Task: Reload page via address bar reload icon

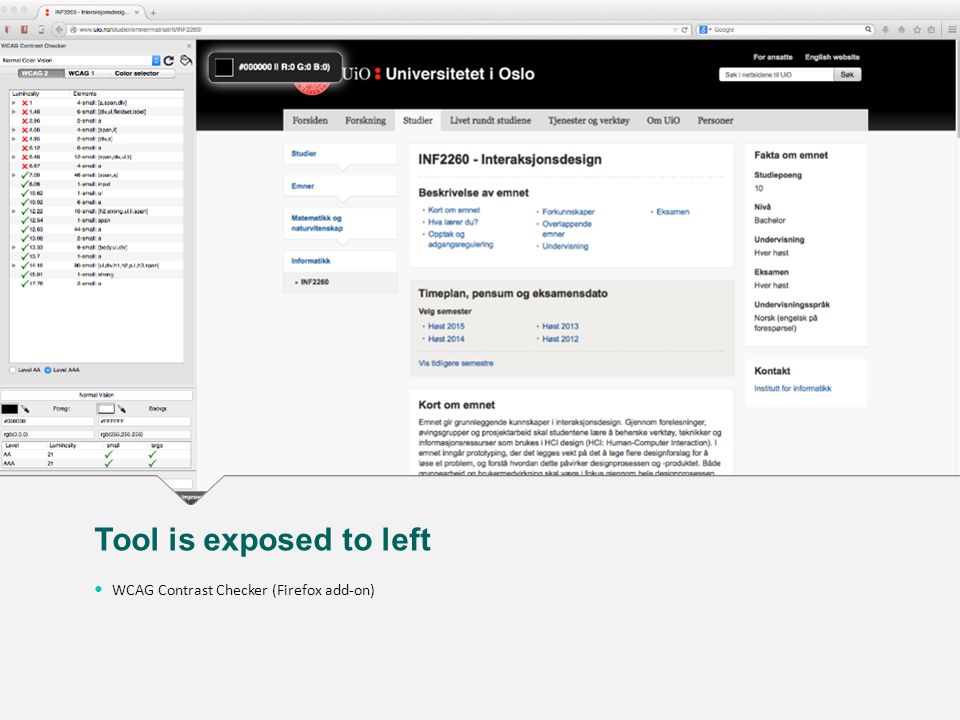Action: pos(684,29)
